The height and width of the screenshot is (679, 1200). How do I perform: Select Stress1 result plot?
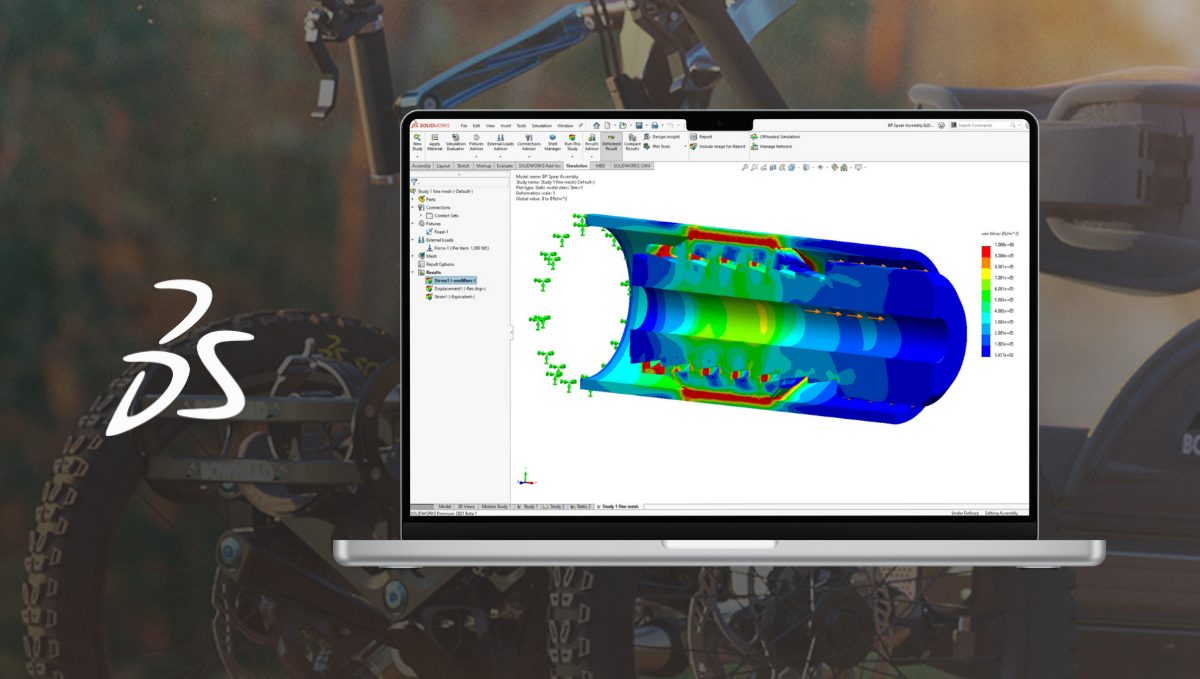pos(451,280)
